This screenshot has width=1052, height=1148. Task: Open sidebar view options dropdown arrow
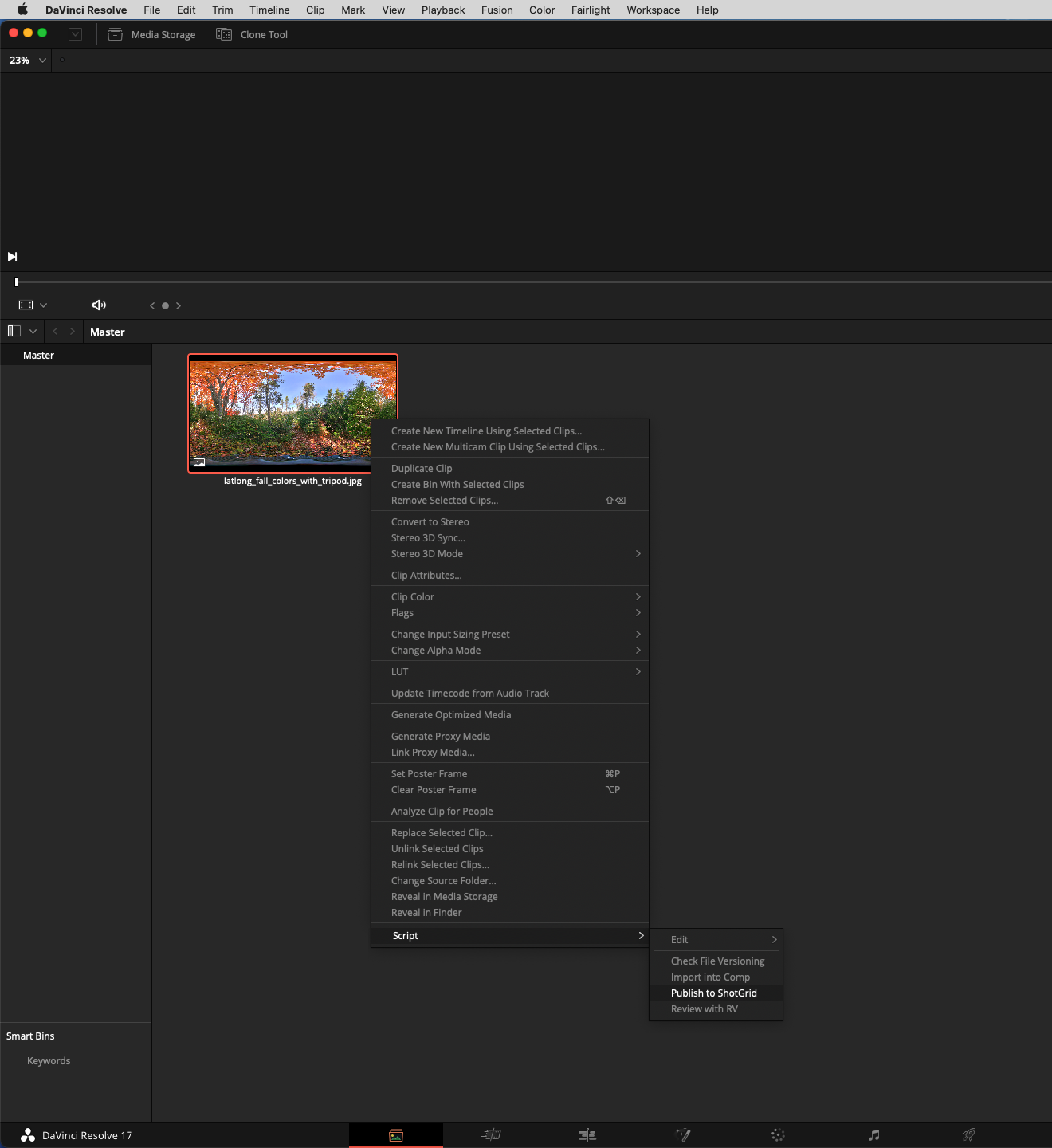[x=33, y=332]
